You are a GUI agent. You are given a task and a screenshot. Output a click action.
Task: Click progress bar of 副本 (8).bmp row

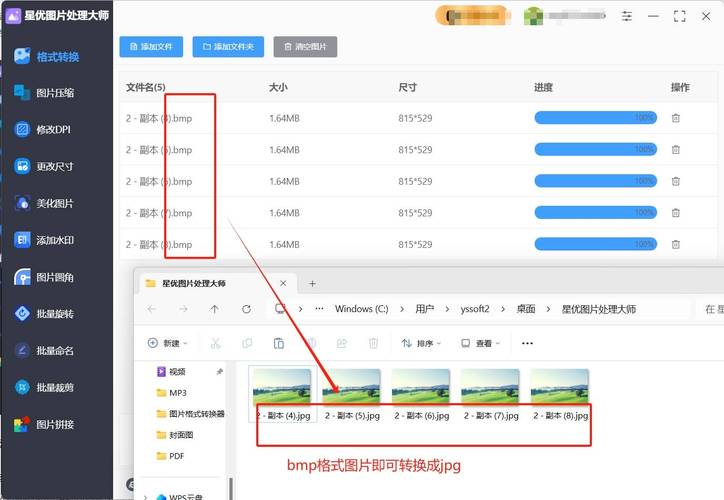click(x=596, y=244)
